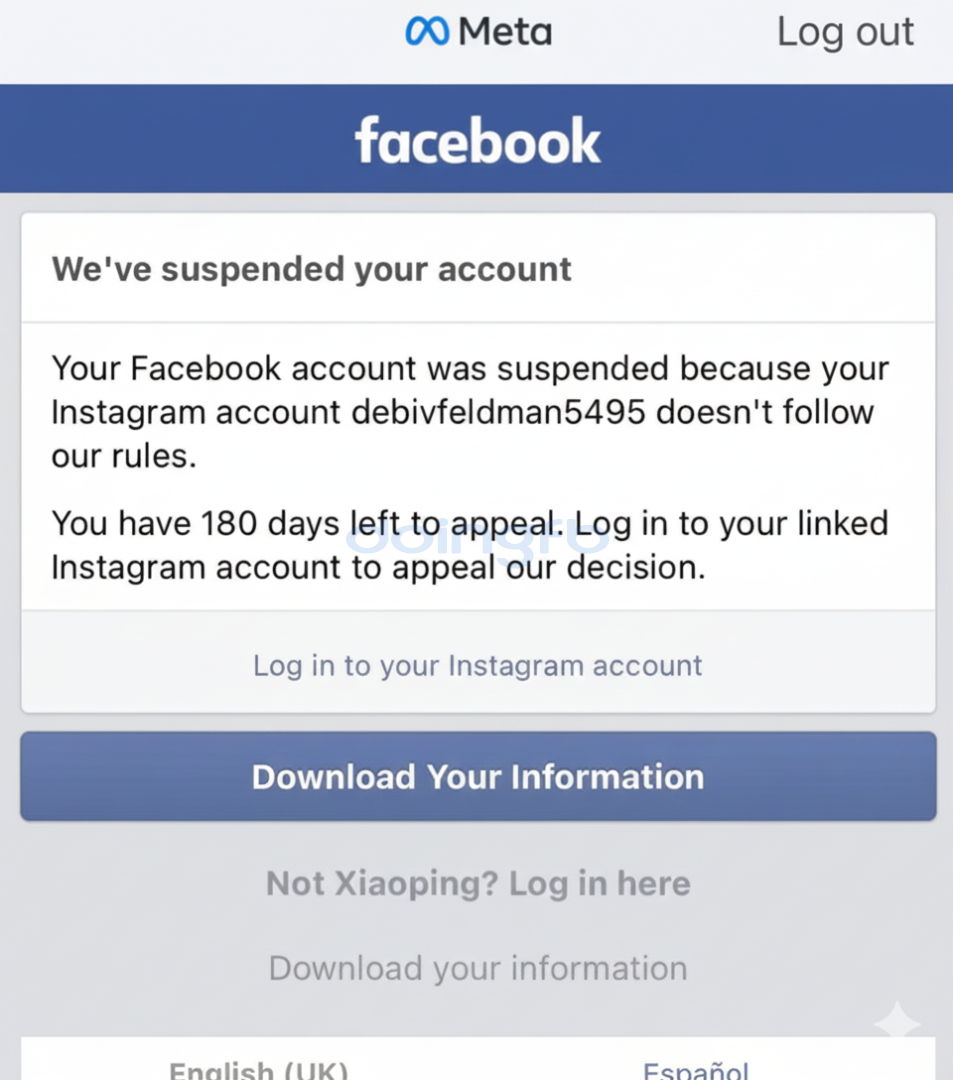Click the "We've suspended your account" heading
Image resolution: width=953 pixels, height=1080 pixels.
[x=312, y=269]
